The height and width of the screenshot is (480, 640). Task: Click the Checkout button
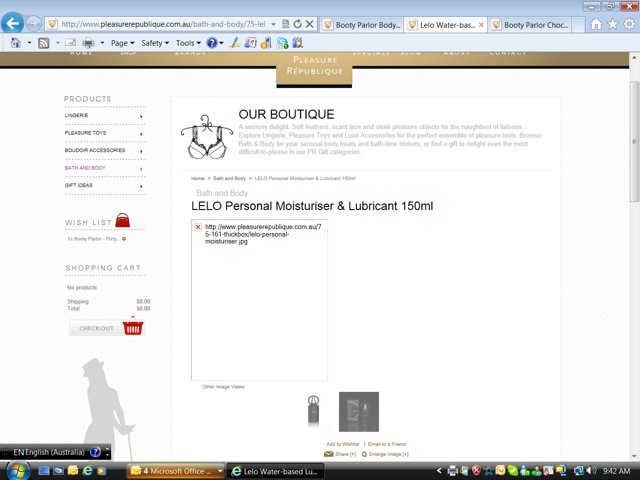pos(96,328)
